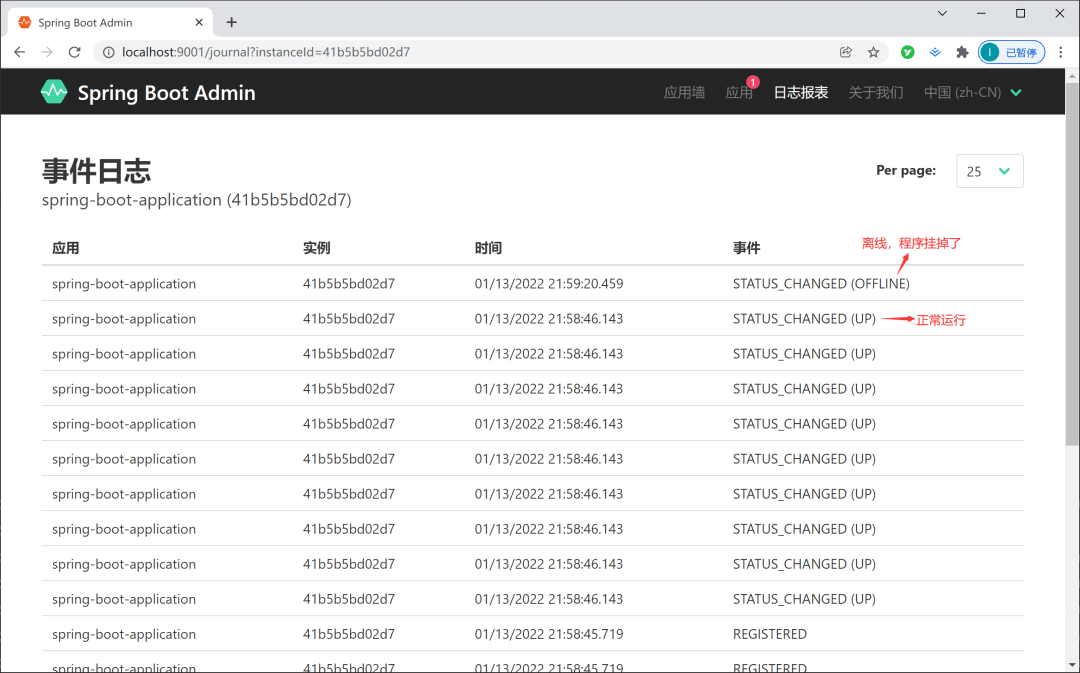Open the blue download-arrow extension icon

(x=935, y=52)
